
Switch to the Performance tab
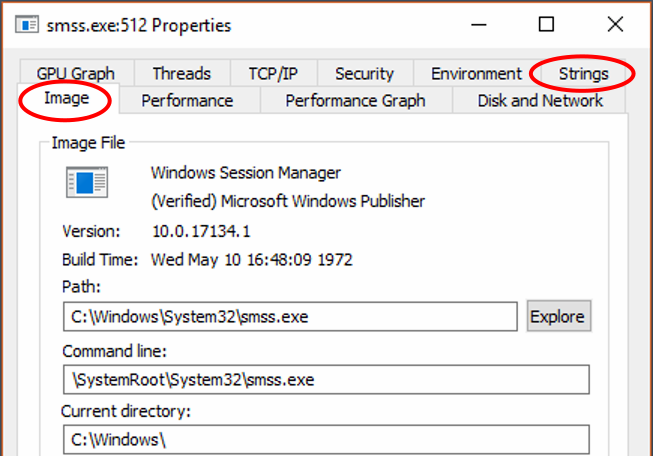point(187,100)
